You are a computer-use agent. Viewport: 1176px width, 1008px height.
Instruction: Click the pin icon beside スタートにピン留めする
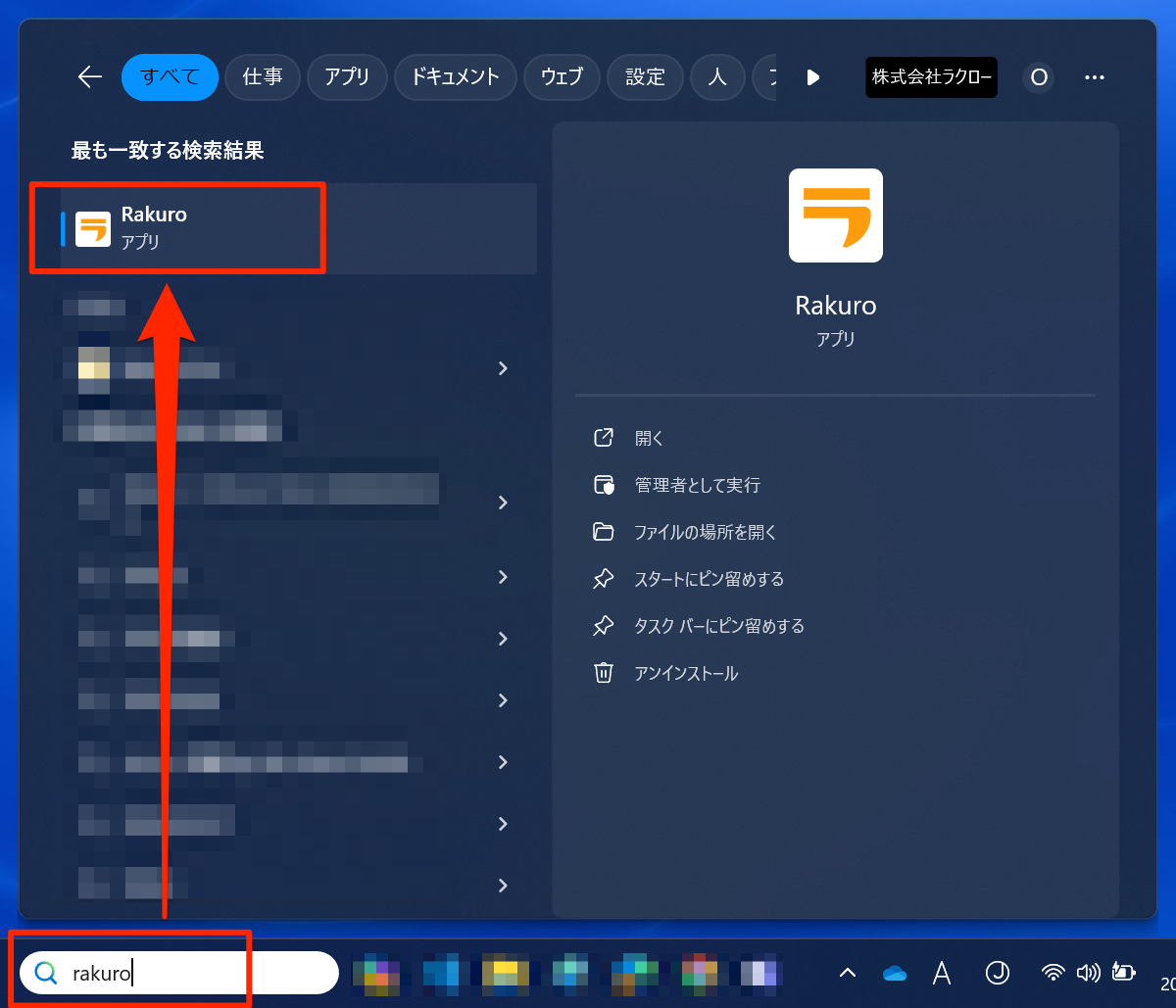point(604,579)
